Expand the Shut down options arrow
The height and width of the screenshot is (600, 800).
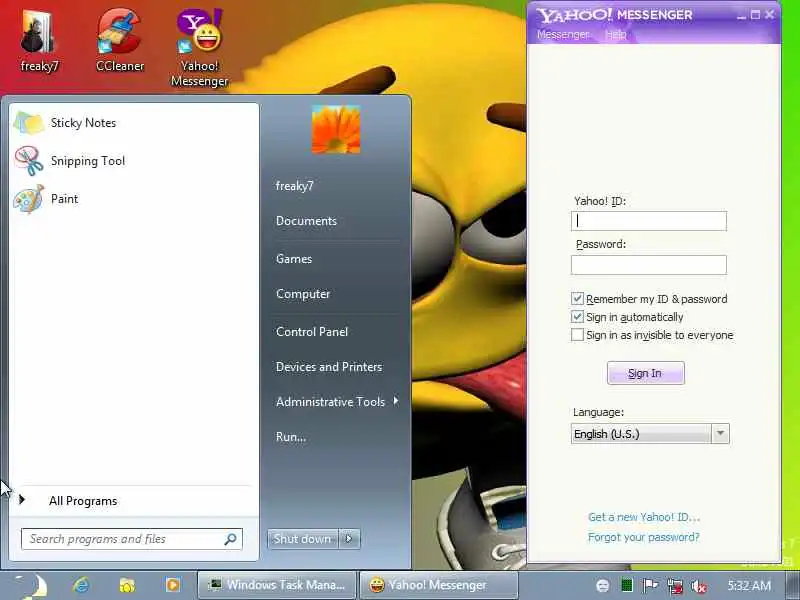point(349,539)
